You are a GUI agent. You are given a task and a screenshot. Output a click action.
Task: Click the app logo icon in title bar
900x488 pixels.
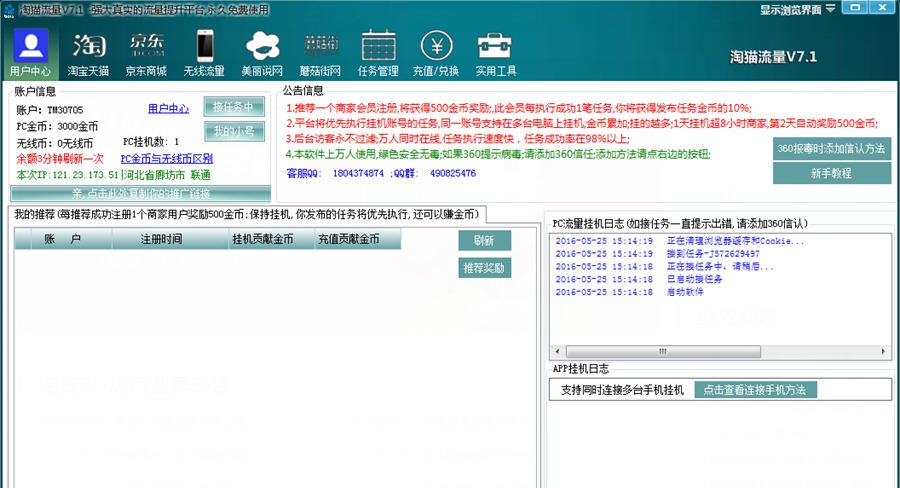[9, 10]
